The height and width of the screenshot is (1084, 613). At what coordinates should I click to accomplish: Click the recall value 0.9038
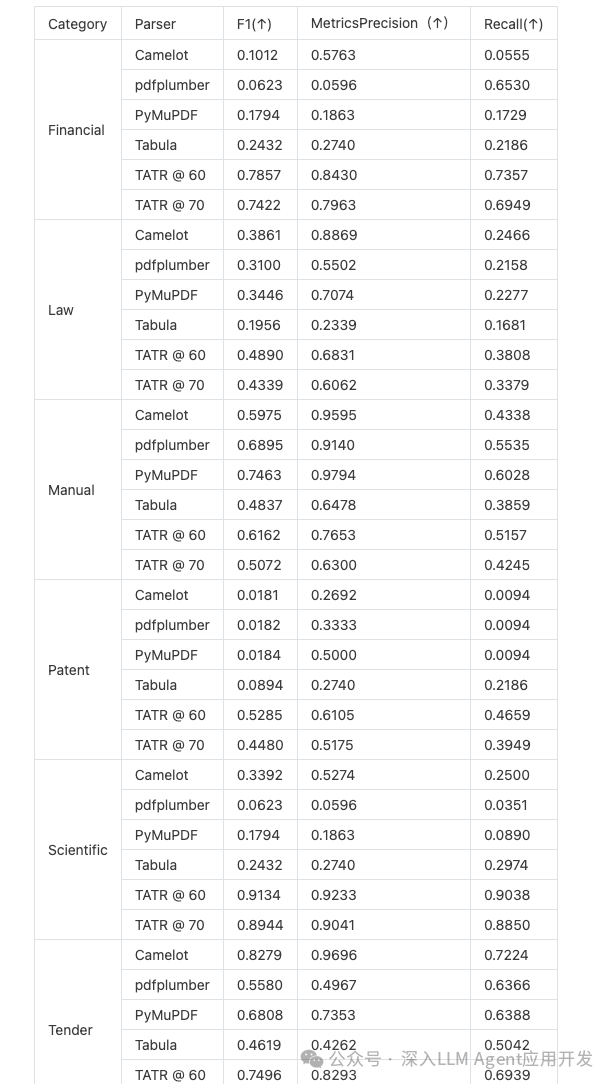pos(507,895)
